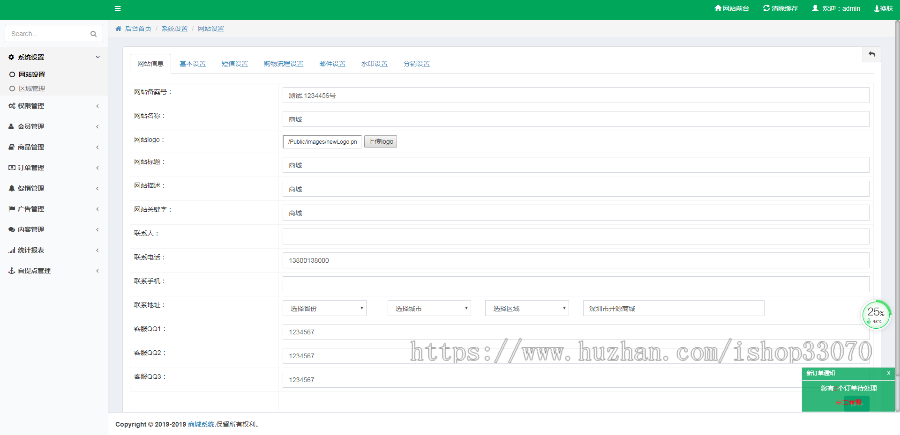Click the street address text field
Viewport: 900px width, 435px height.
[674, 308]
